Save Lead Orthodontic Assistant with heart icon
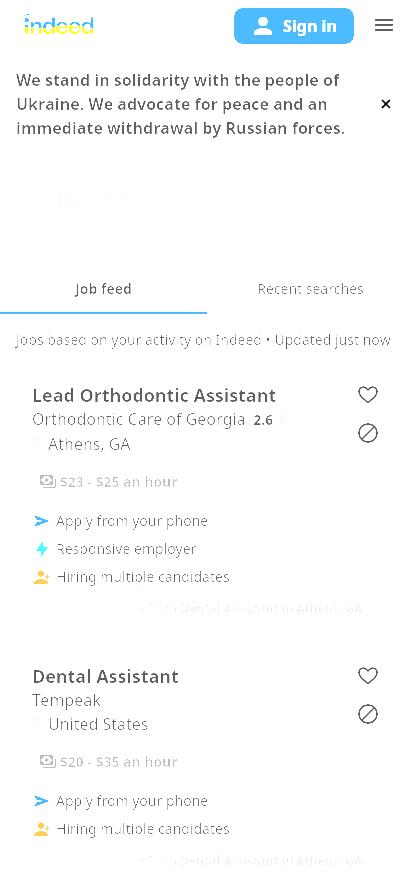 (x=368, y=394)
